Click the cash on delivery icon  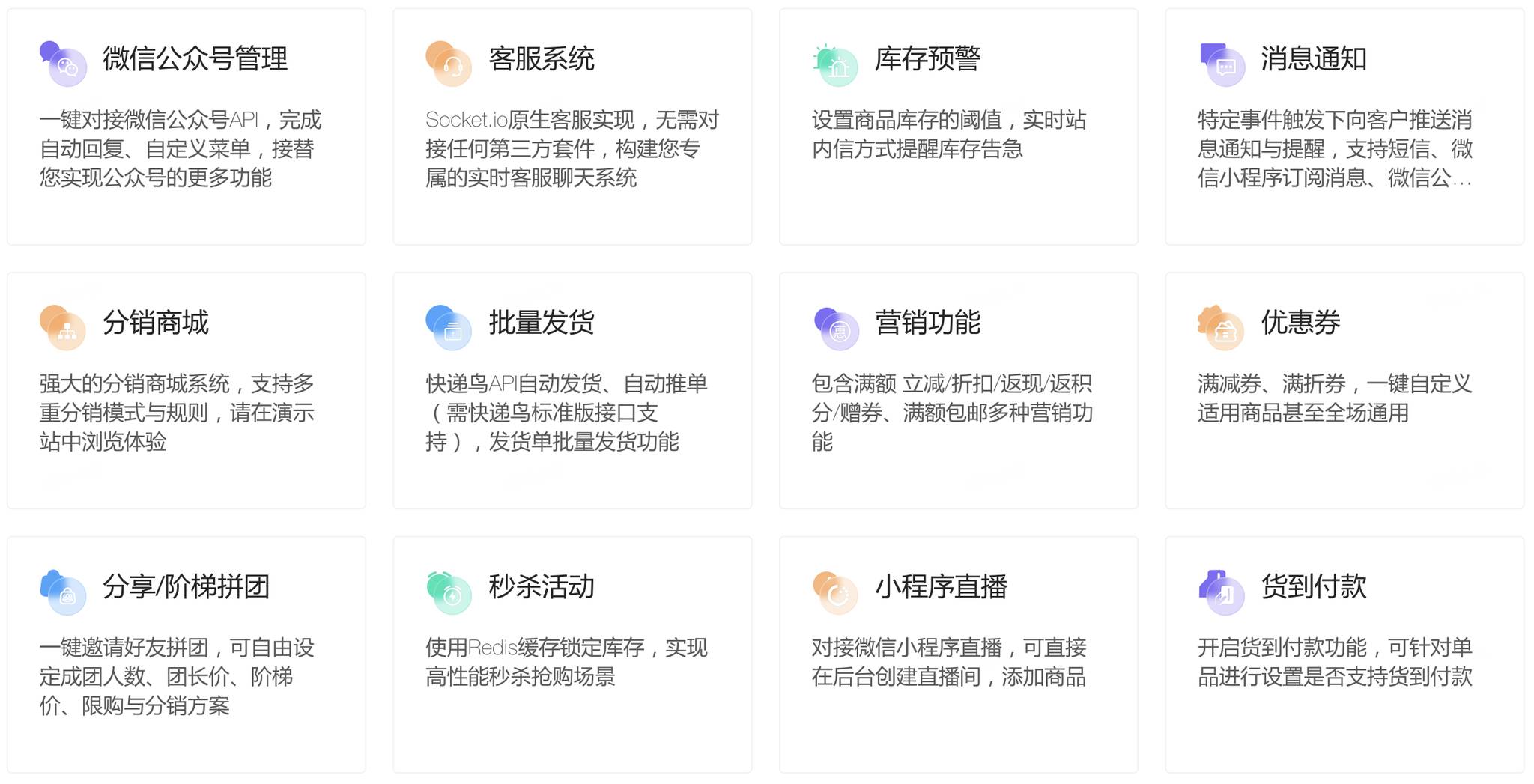[1222, 592]
